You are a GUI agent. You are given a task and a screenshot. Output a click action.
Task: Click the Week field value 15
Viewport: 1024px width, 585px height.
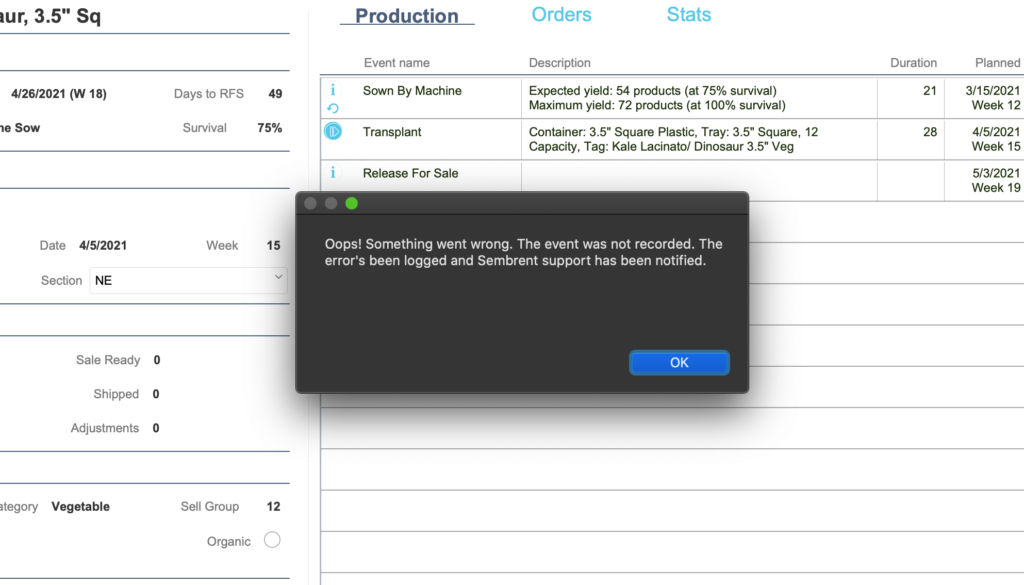[x=273, y=245]
